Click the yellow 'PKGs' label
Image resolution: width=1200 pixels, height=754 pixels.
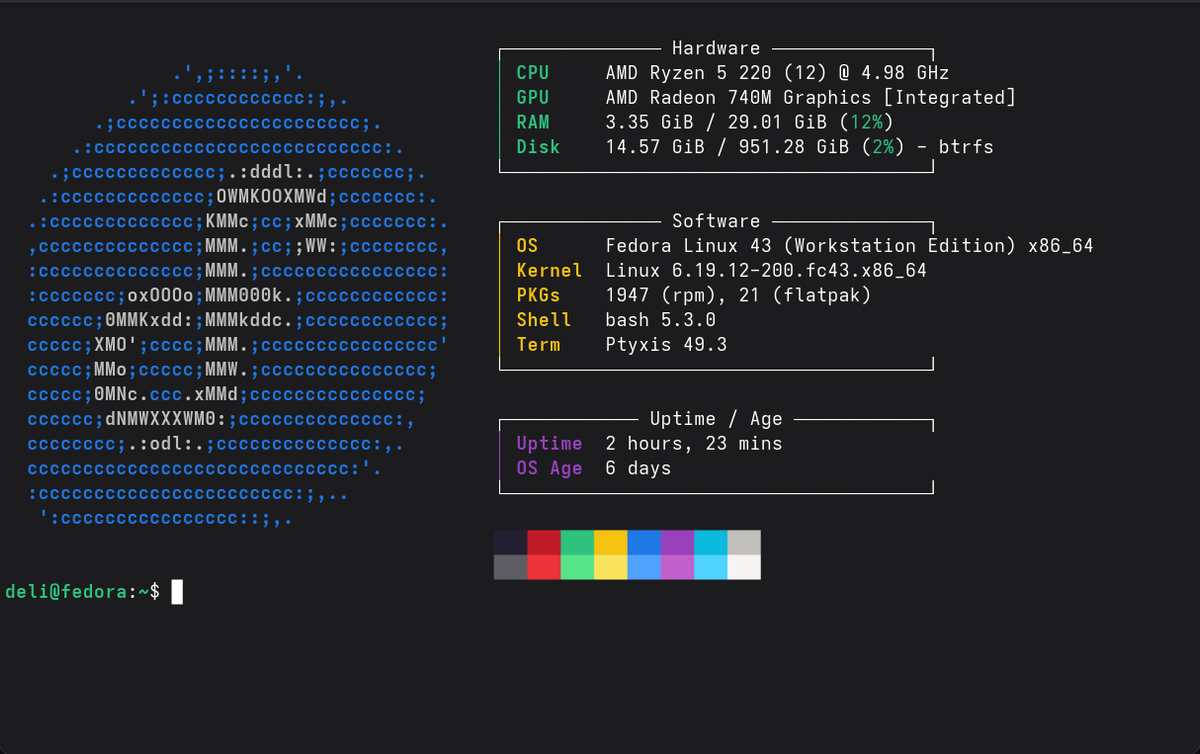coord(538,295)
